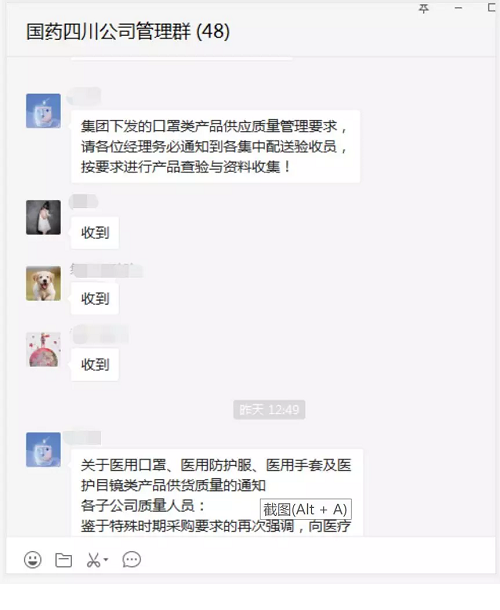Open the puppy dog avatar profile
The width and height of the screenshot is (500, 610).
[x=43, y=283]
